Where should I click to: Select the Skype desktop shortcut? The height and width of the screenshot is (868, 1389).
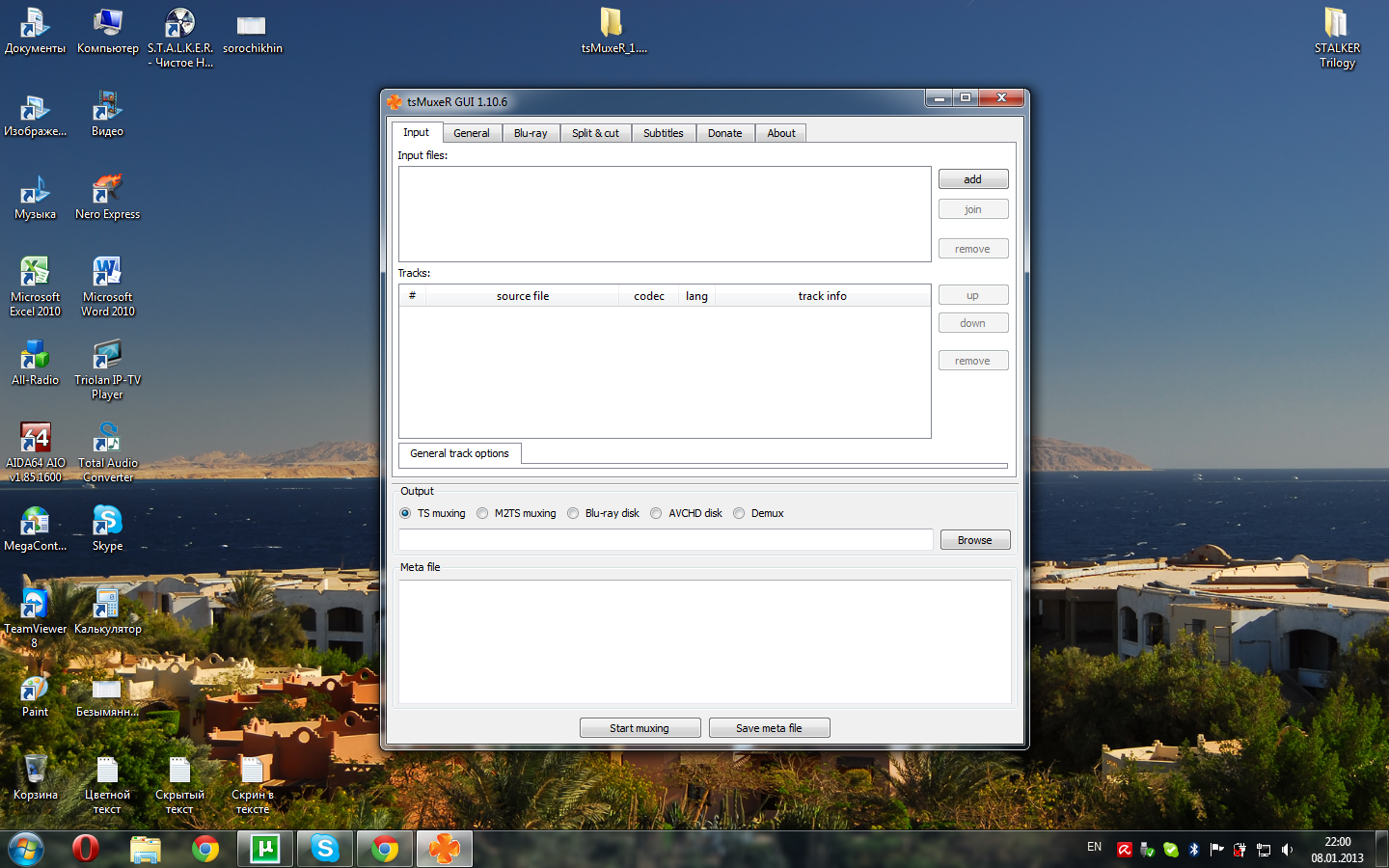tap(108, 529)
